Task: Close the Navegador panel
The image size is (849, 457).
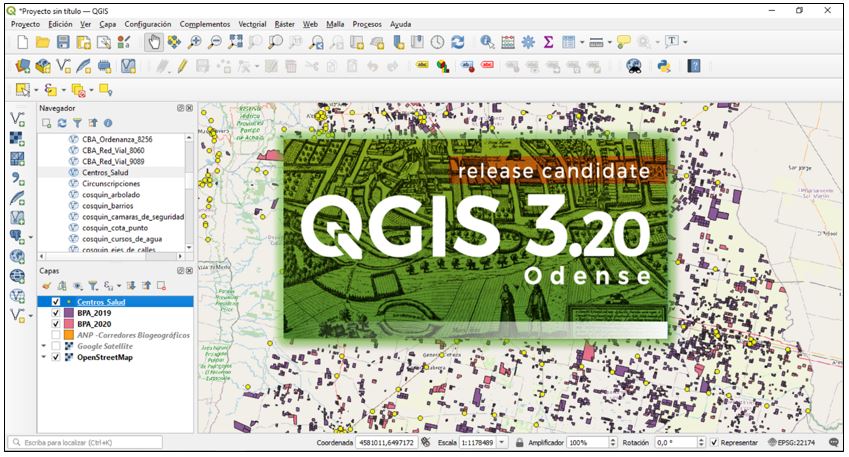Action: point(190,108)
